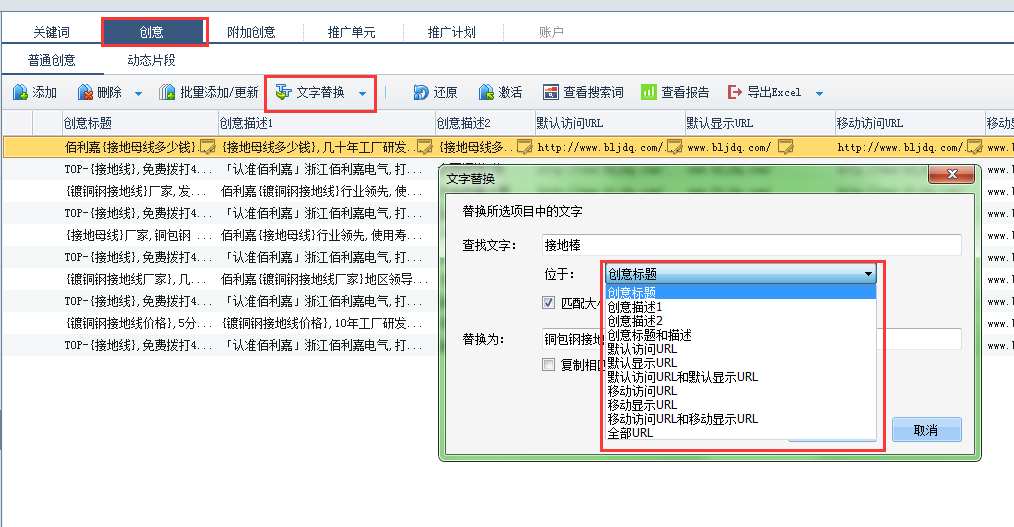Sort by 创意标题 column header
Viewport: 1014px width, 527px height.
[140, 123]
